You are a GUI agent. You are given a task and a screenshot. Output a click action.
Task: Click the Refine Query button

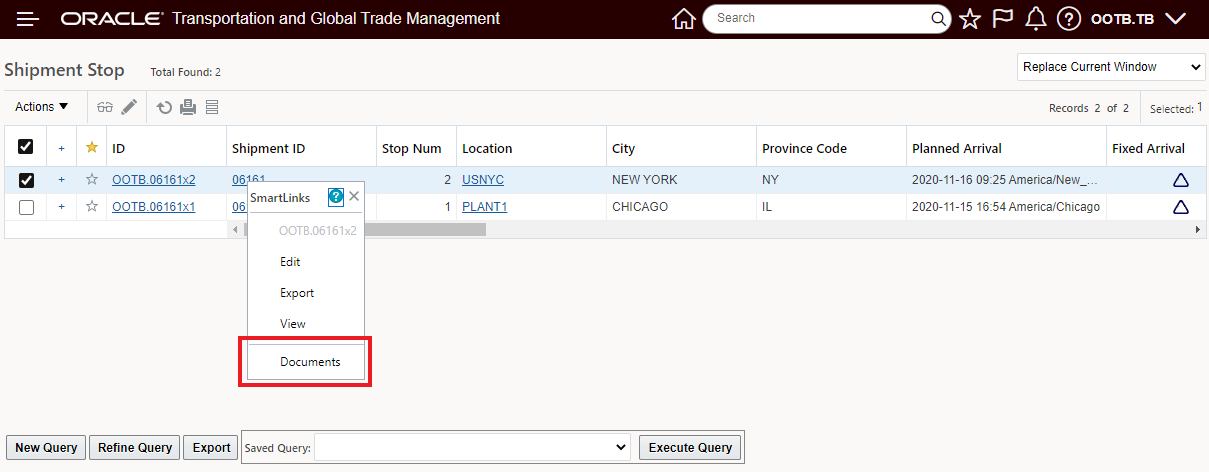pos(135,447)
